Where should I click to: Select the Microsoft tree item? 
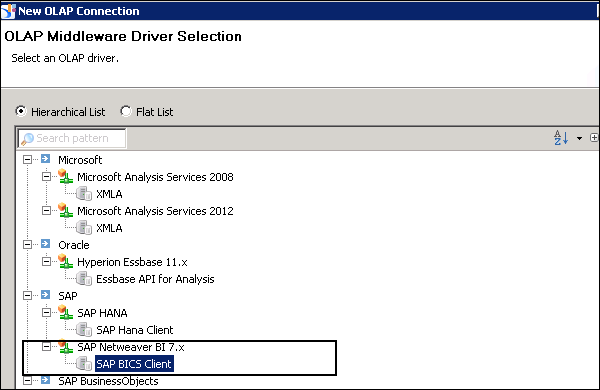pyautogui.click(x=80, y=160)
